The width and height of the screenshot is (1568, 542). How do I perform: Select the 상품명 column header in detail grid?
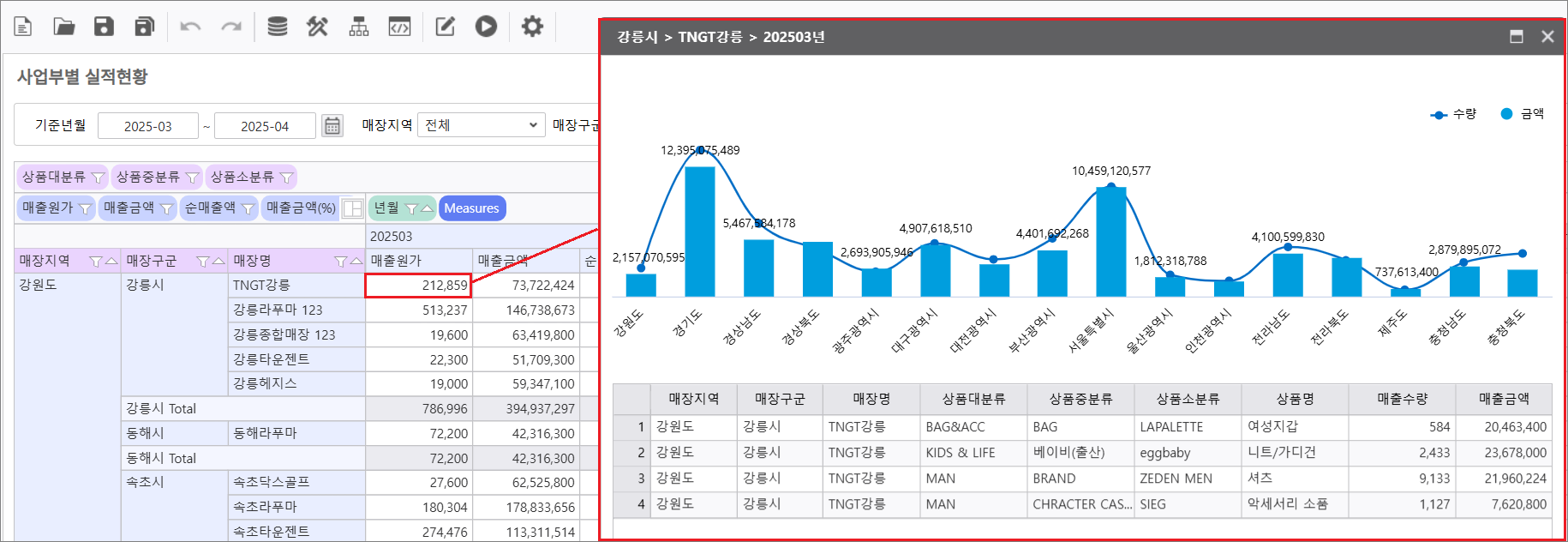1294,399
